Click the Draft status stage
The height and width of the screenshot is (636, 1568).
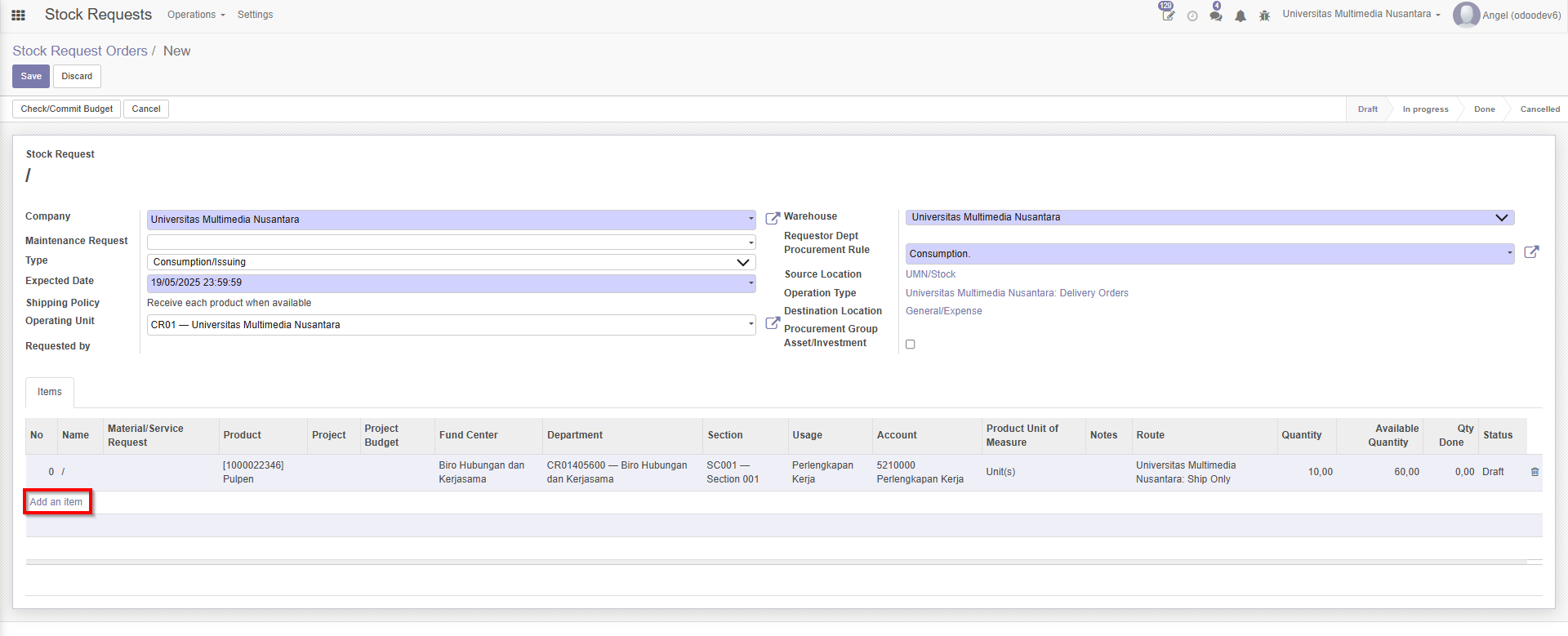1367,109
